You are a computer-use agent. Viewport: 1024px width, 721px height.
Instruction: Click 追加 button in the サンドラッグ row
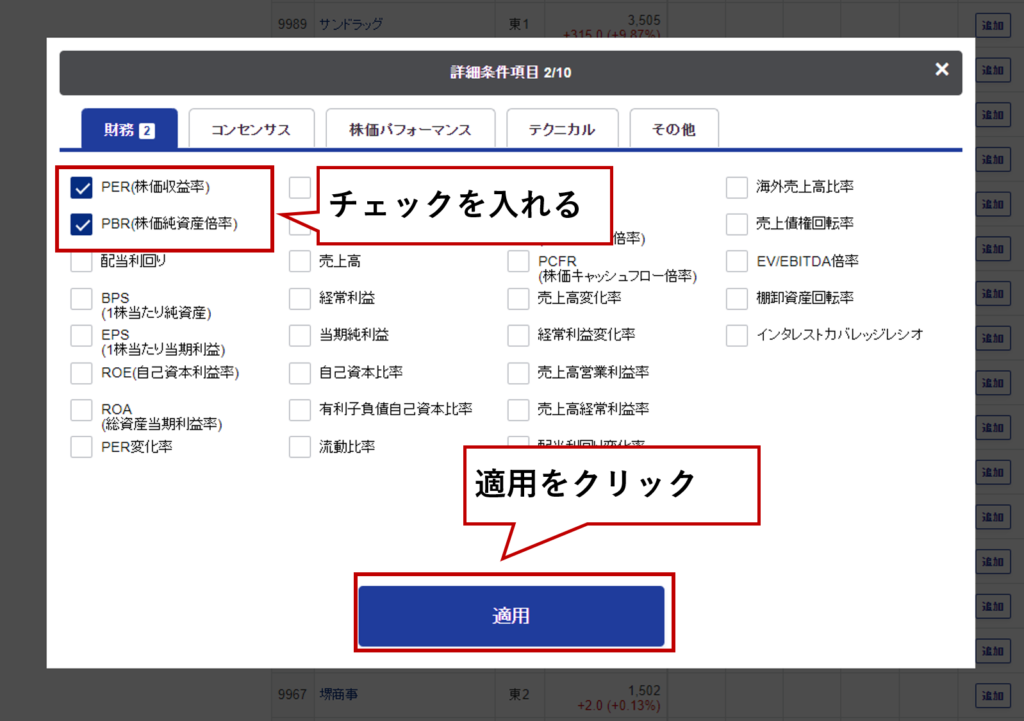[x=991, y=23]
